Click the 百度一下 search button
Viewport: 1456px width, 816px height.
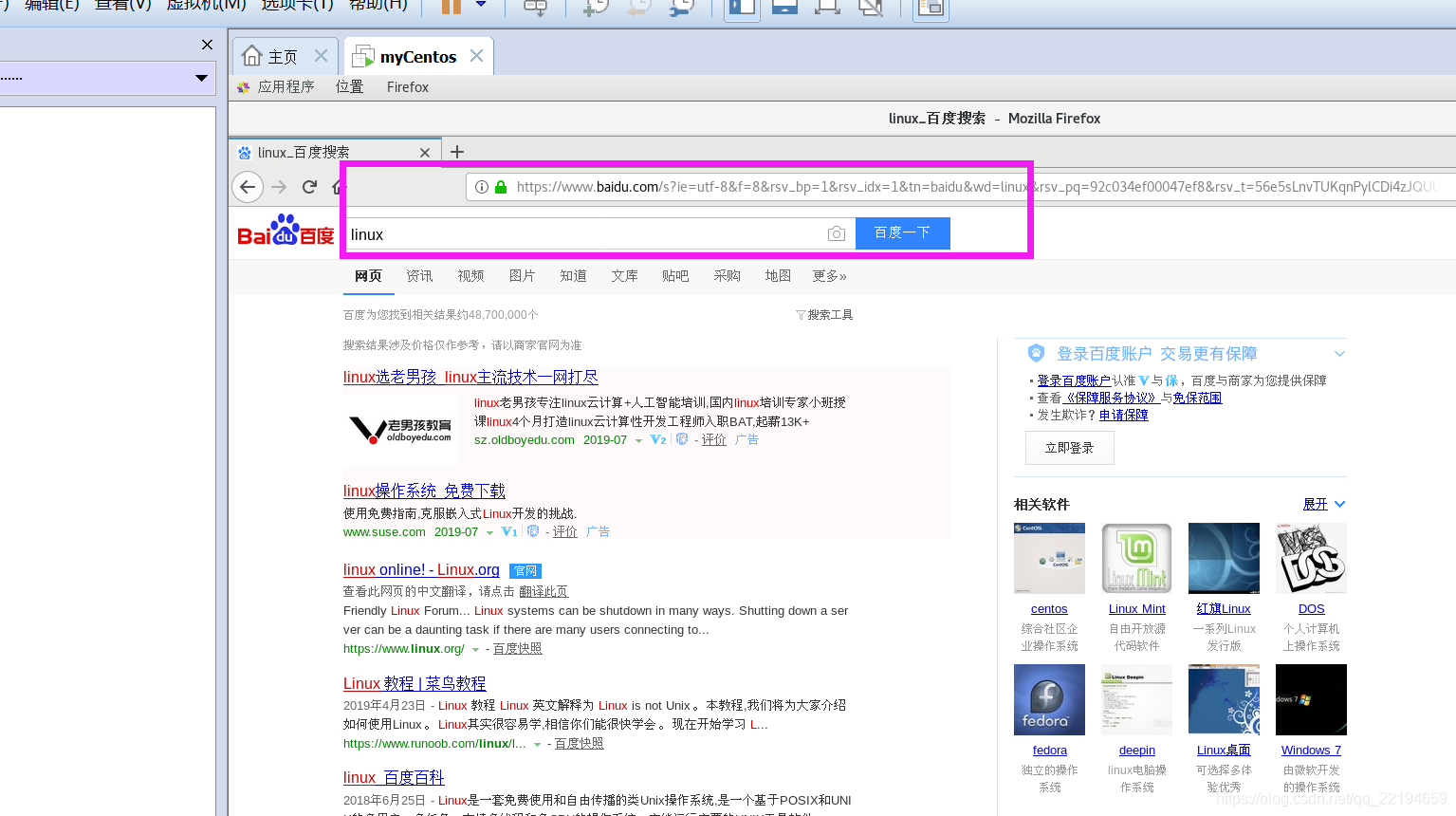click(903, 233)
